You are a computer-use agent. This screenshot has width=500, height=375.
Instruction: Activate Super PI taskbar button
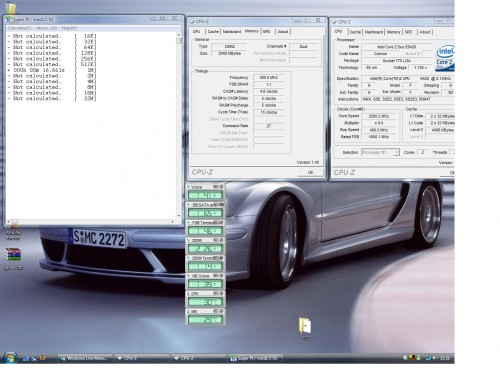[256, 358]
